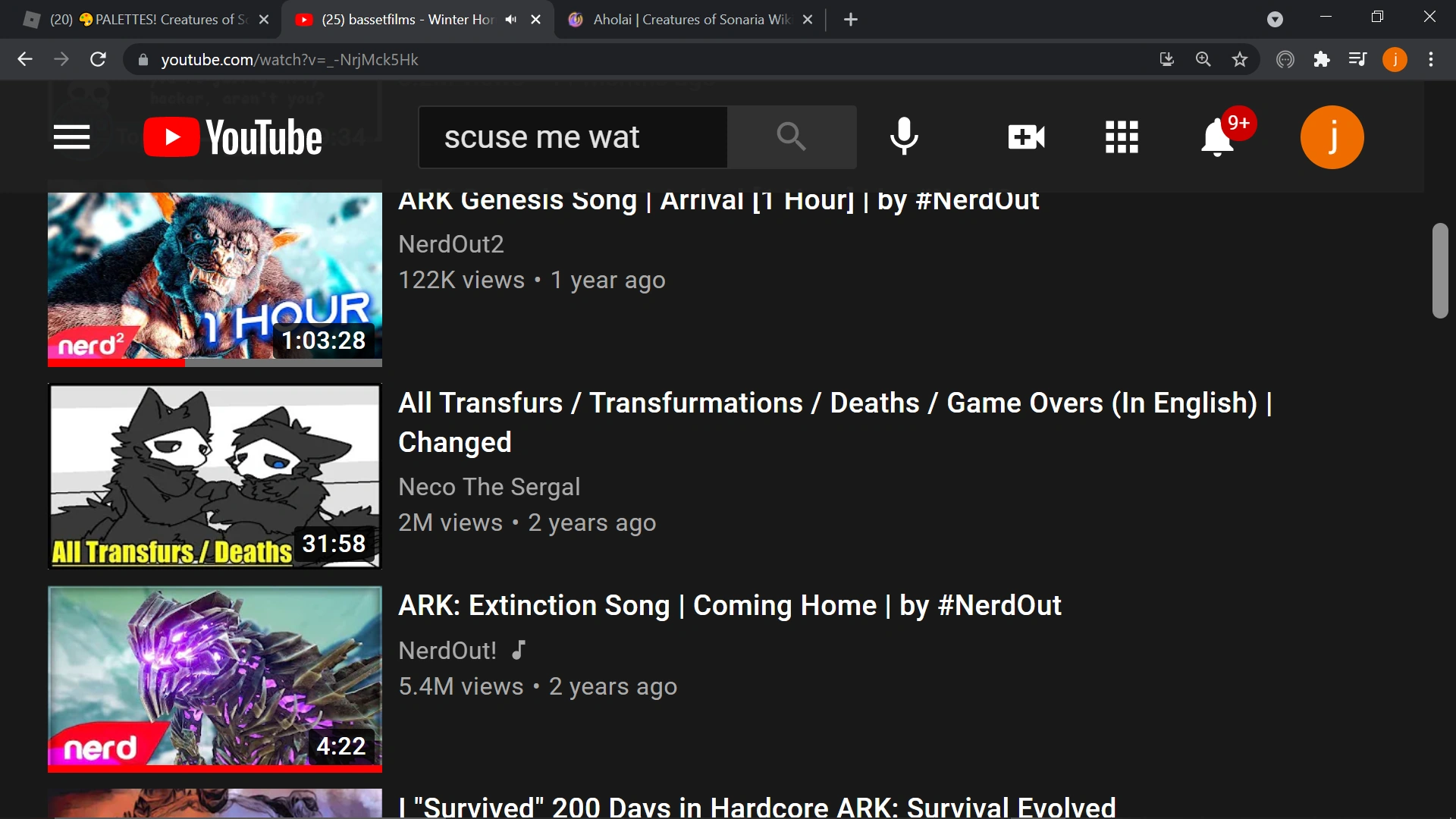Click the All Transfurs Deaths video thumbnail
1456x819 pixels.
point(215,476)
